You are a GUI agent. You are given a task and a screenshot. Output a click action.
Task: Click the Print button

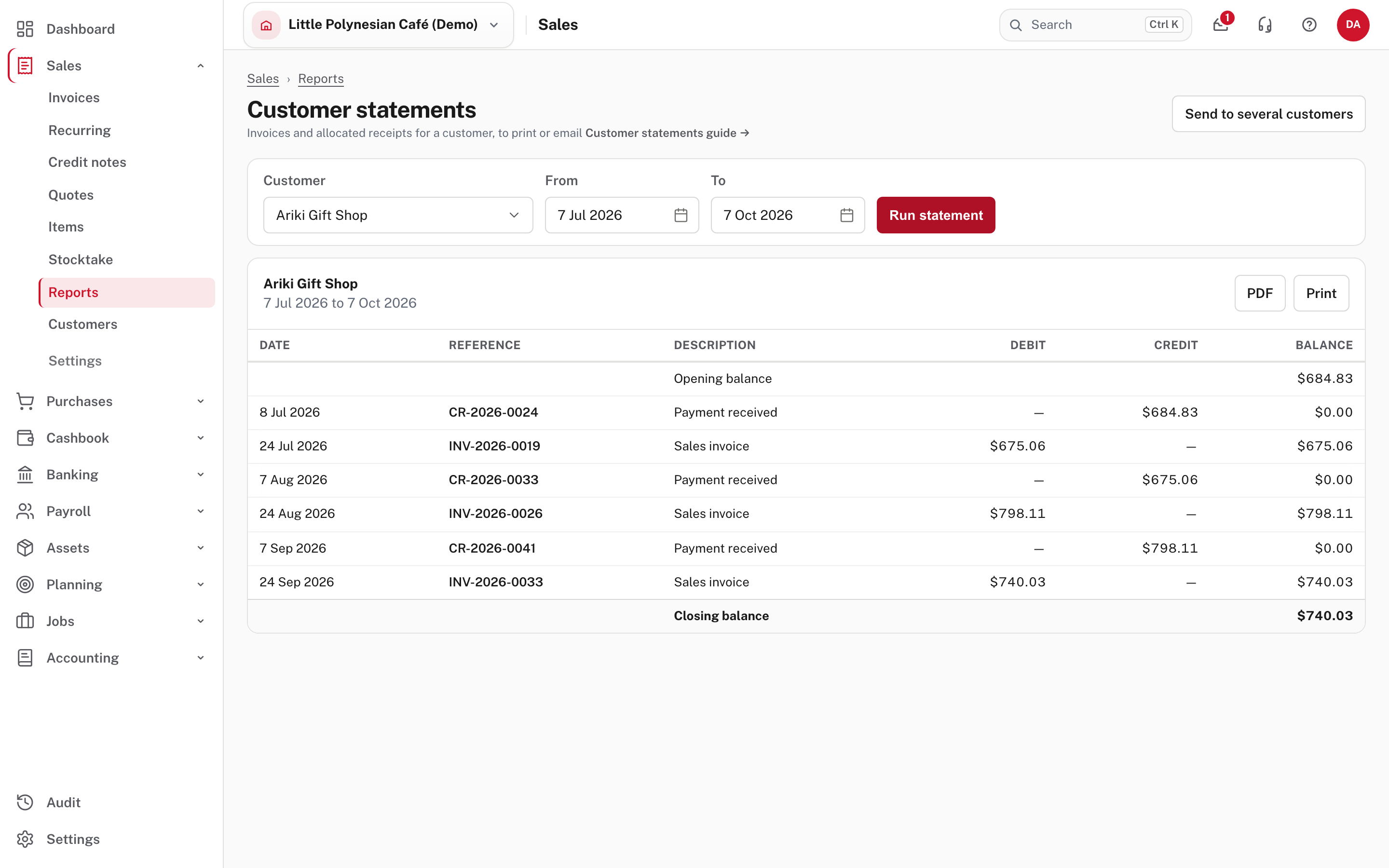pyautogui.click(x=1321, y=293)
